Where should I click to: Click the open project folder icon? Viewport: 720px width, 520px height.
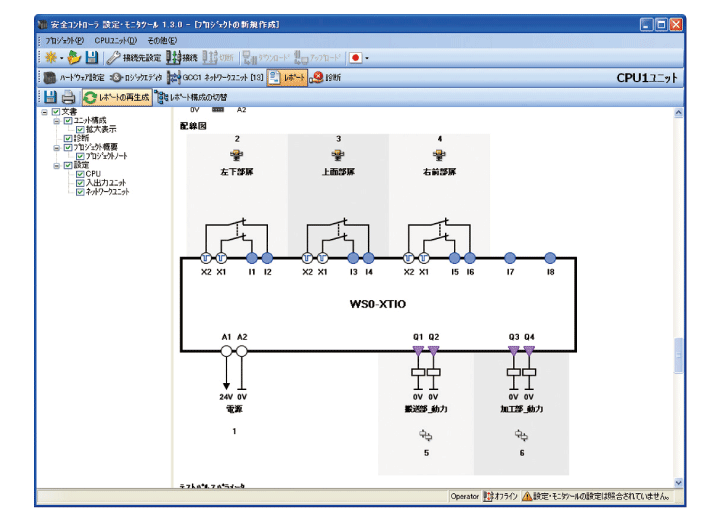(x=73, y=58)
